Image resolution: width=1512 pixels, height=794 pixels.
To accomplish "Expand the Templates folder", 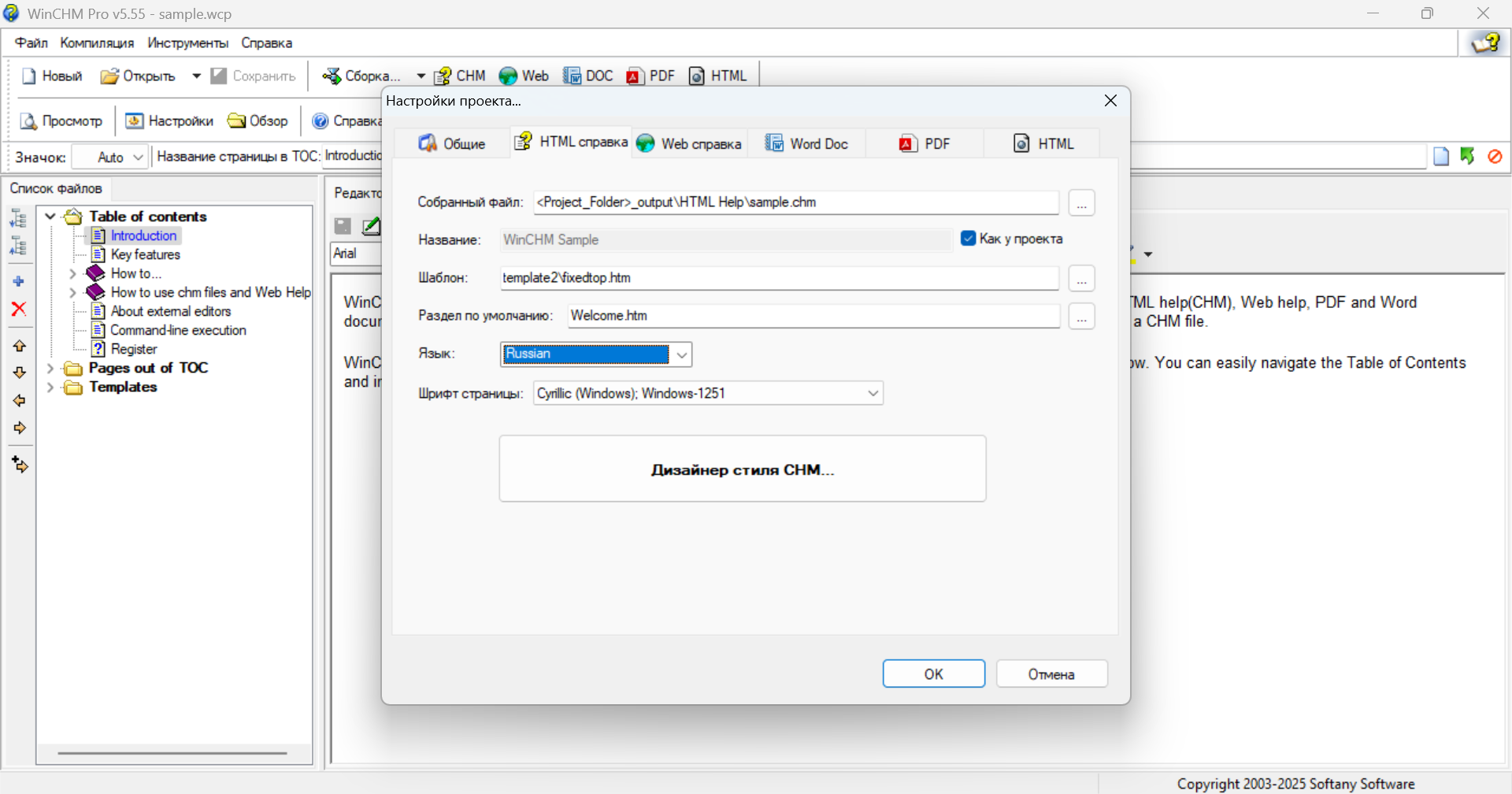I will (x=50, y=387).
